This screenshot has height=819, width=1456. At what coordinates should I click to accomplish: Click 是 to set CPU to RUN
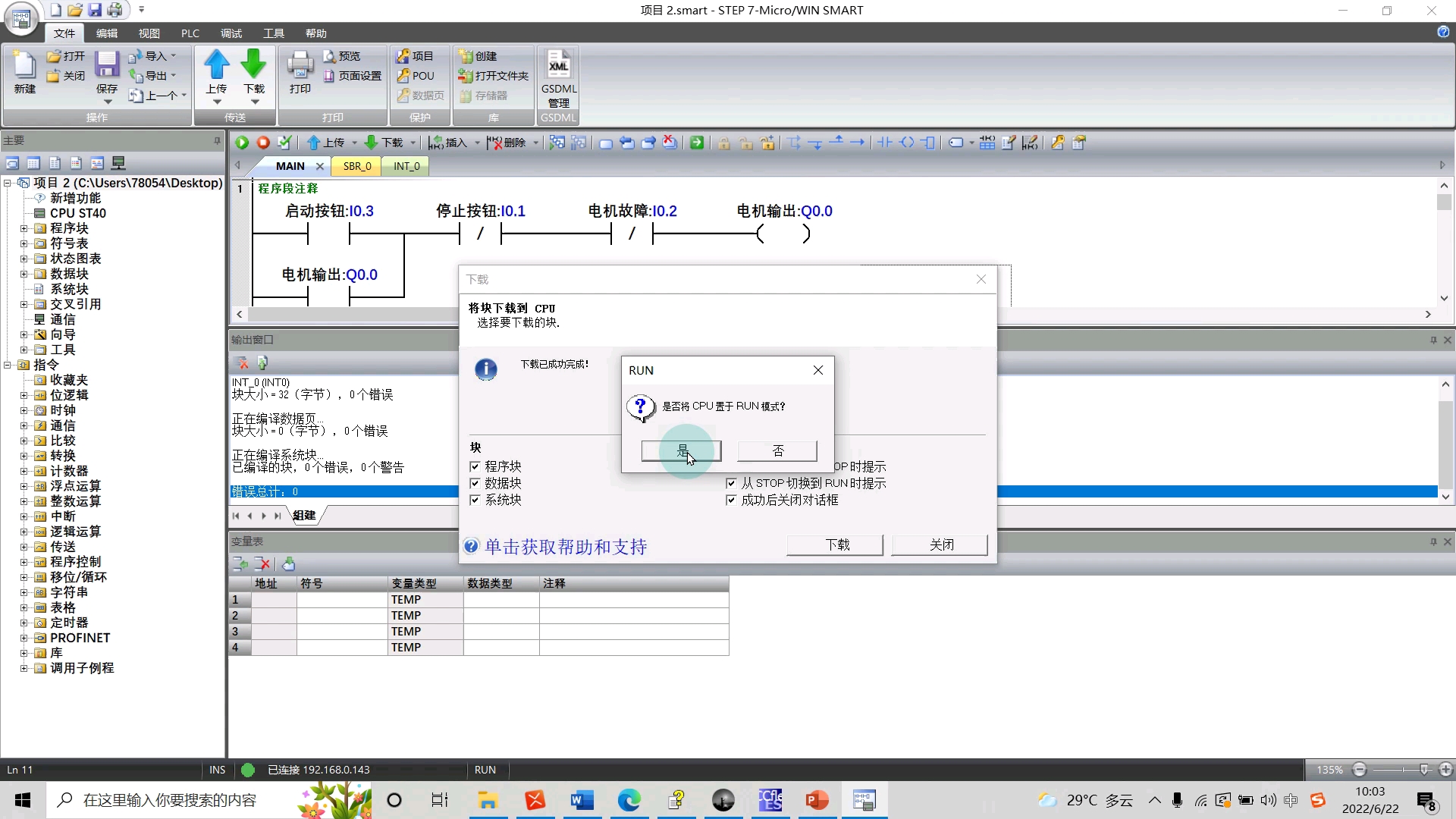[681, 451]
